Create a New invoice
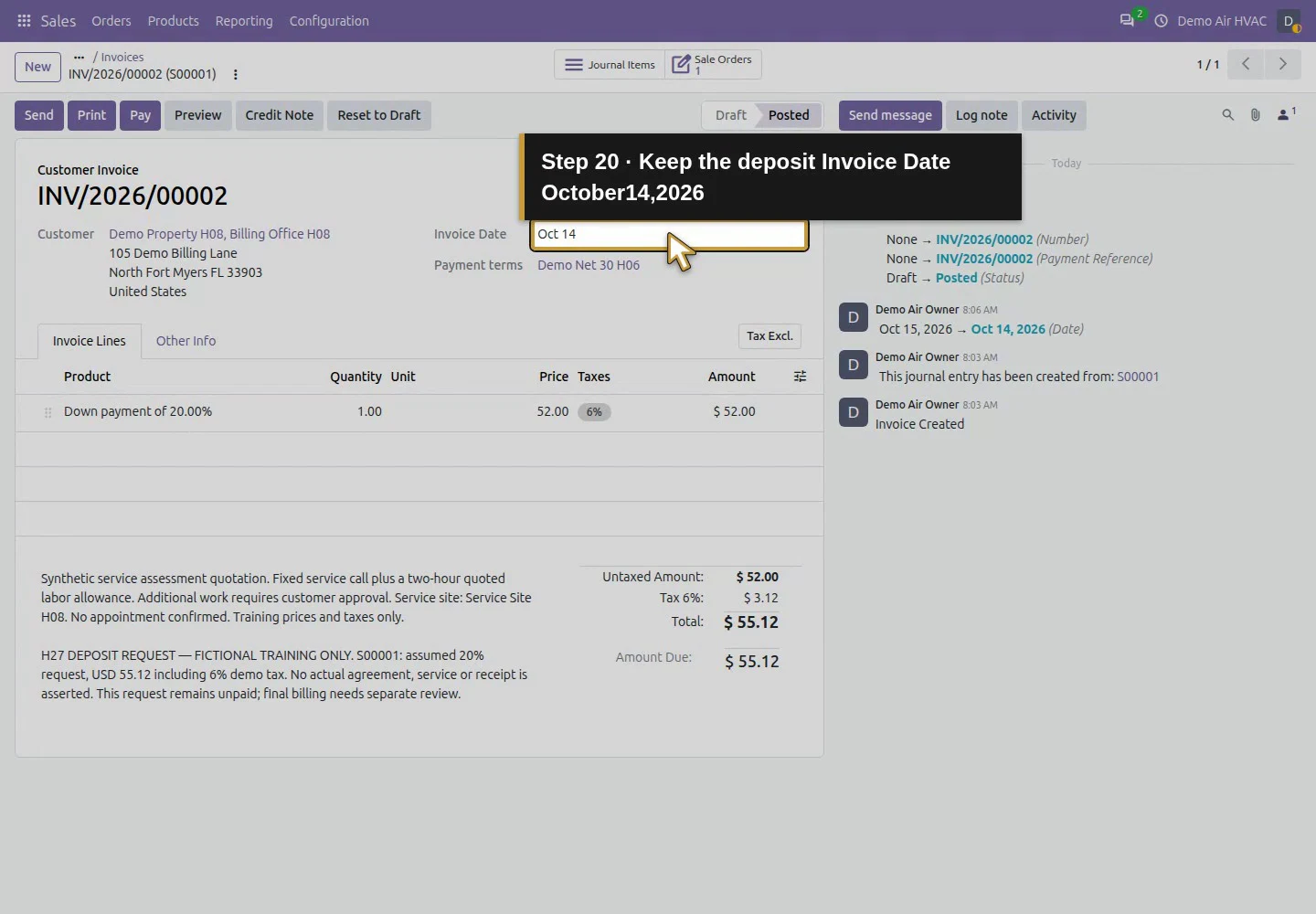1316x914 pixels. click(38, 67)
